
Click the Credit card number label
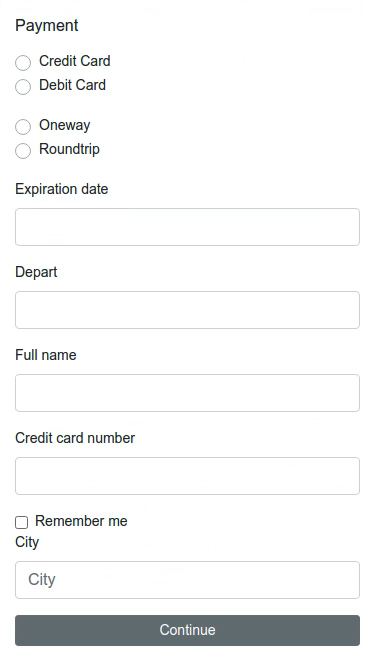click(75, 438)
